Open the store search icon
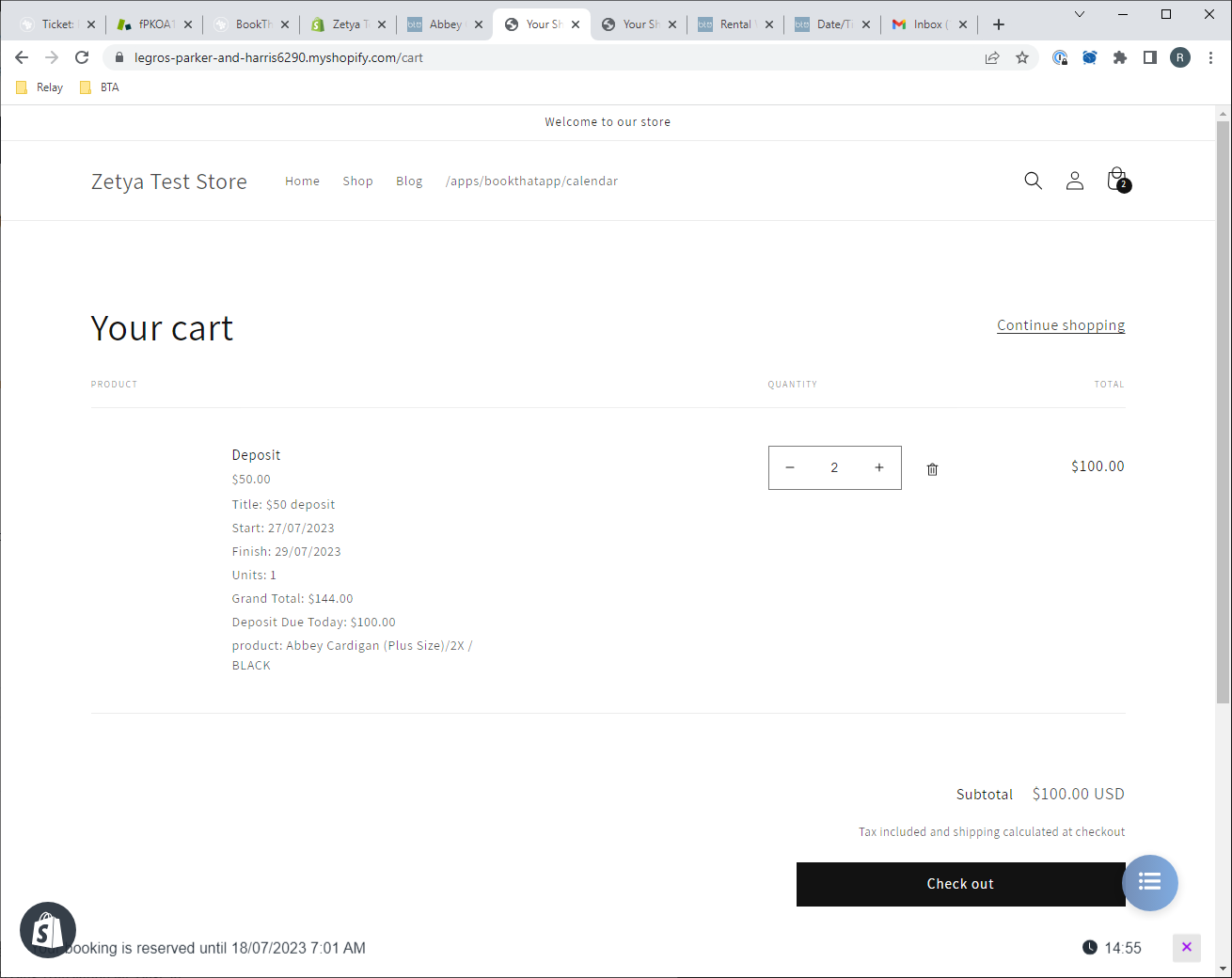Image resolution: width=1232 pixels, height=978 pixels. pos(1033,181)
